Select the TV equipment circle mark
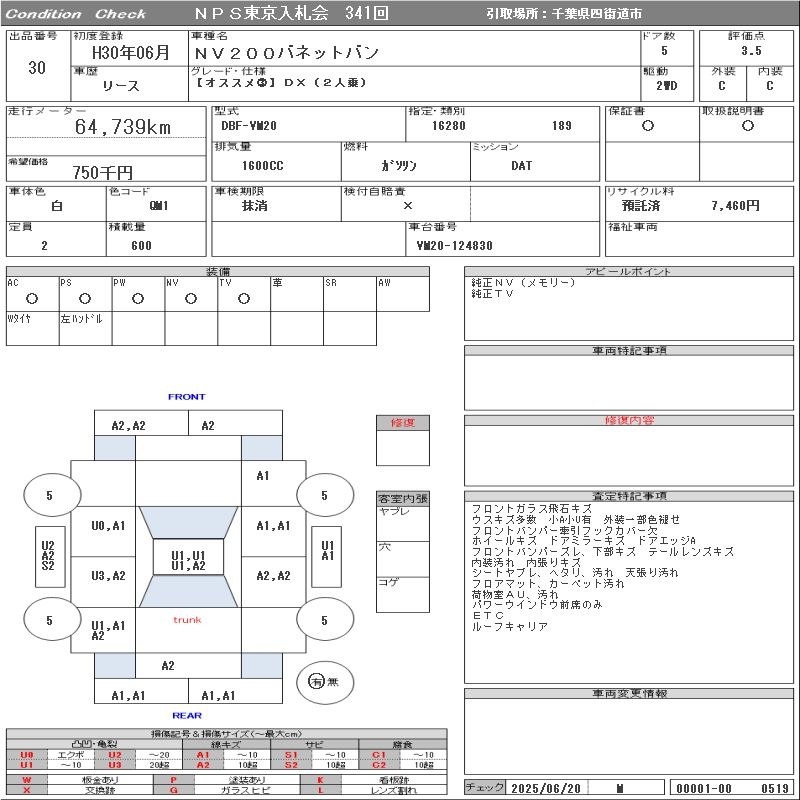 (x=244, y=298)
